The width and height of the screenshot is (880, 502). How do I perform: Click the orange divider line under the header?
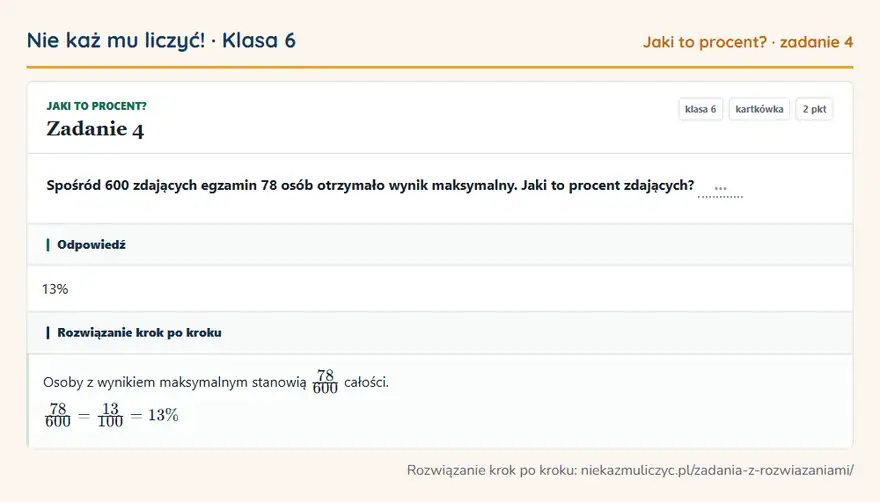pos(440,67)
